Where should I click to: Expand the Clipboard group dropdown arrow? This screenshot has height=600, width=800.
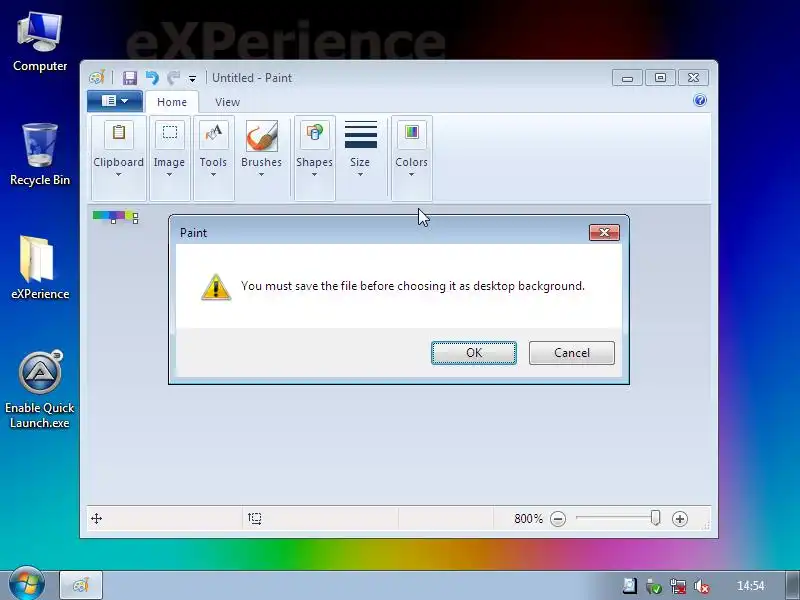click(x=118, y=174)
